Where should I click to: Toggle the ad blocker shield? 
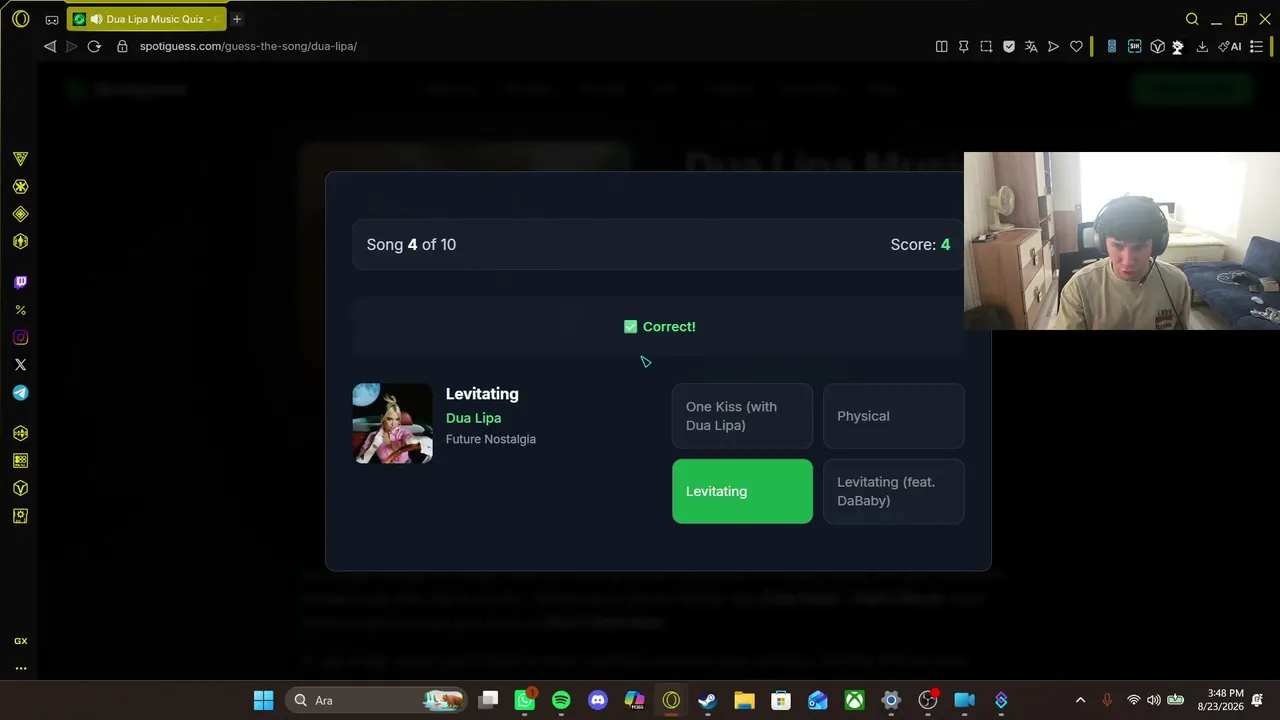point(1009,46)
